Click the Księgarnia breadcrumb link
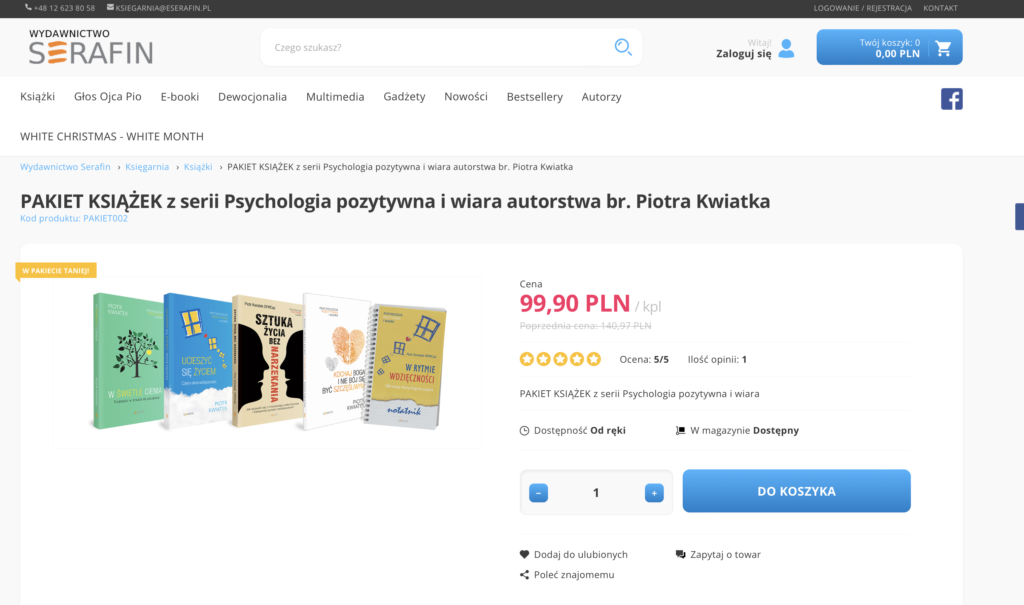 coord(147,167)
